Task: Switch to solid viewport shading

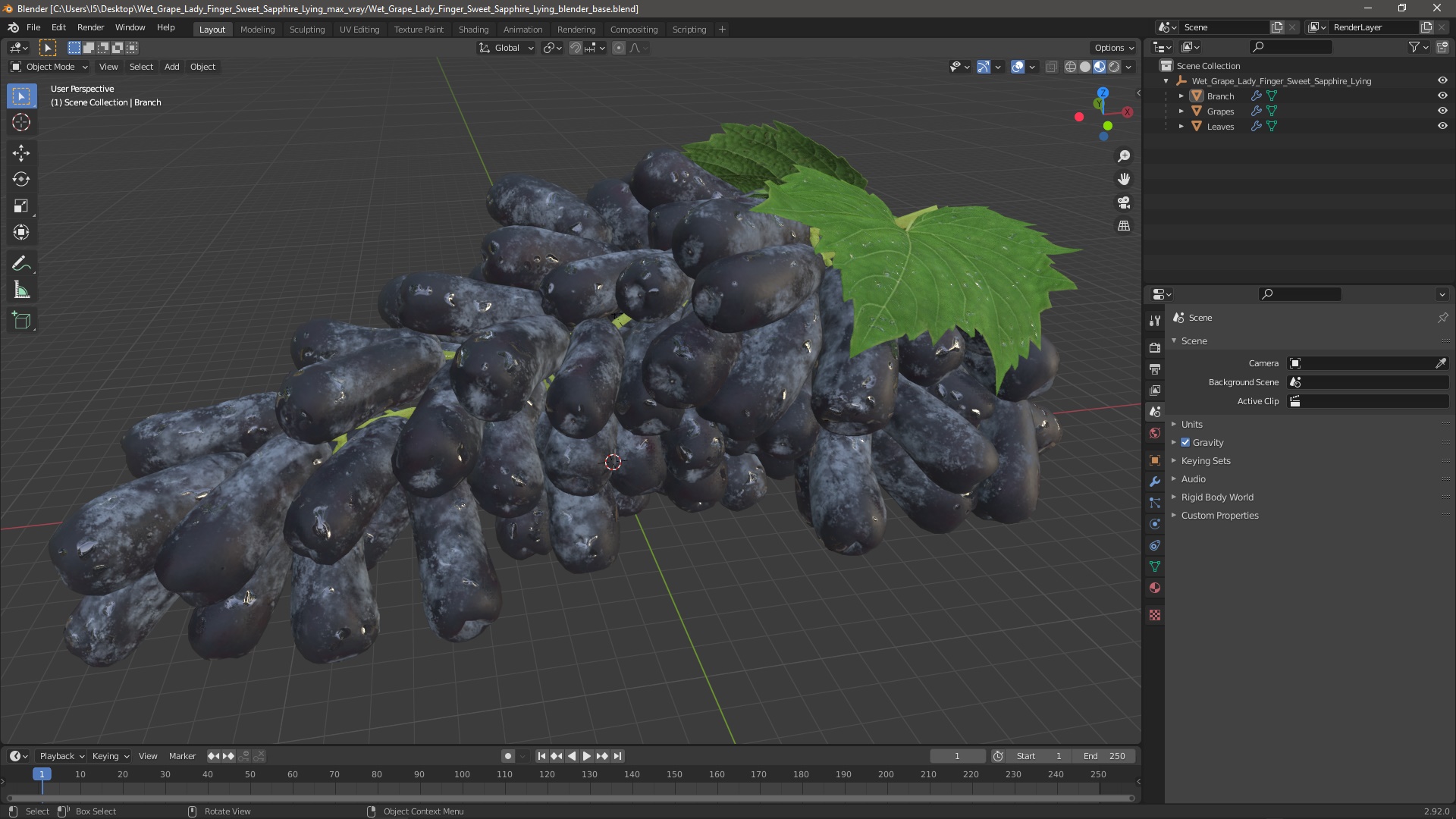Action: 1085,67
